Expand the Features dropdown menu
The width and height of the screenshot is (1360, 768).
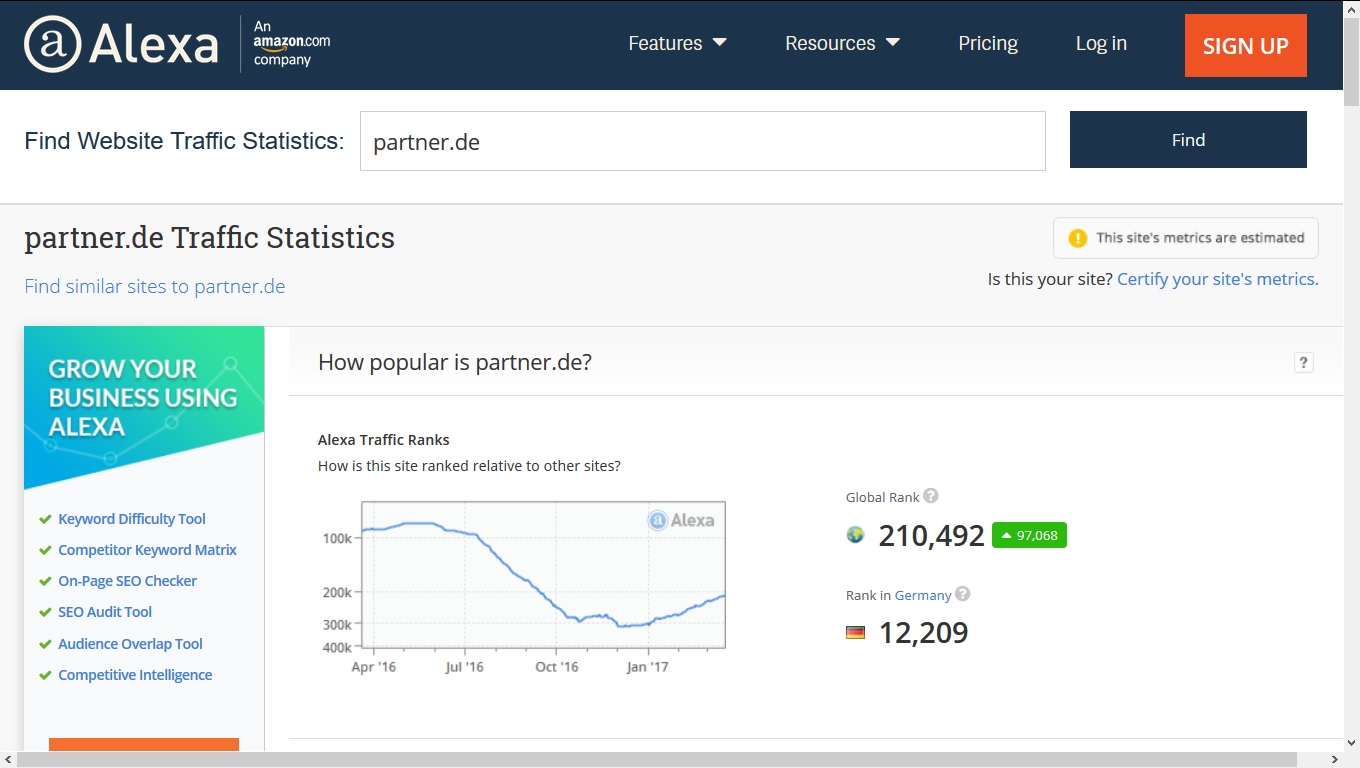tap(677, 43)
